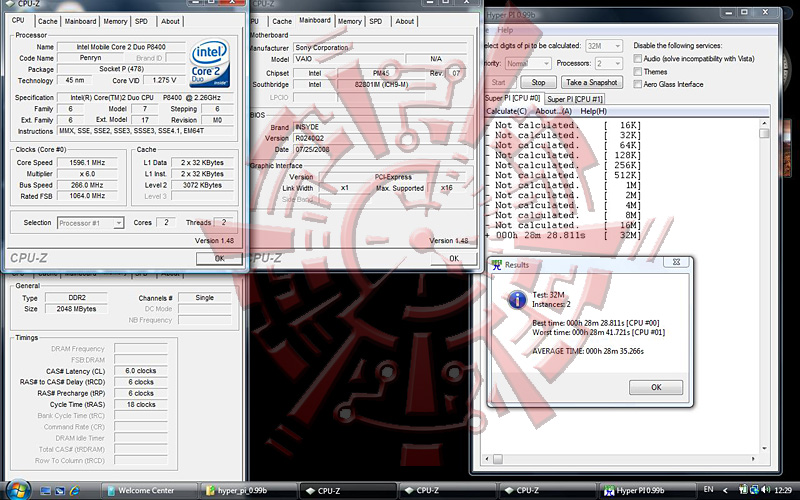Open the Windows Start orb
Viewport: 800px width, 500px height.
[x=17, y=490]
